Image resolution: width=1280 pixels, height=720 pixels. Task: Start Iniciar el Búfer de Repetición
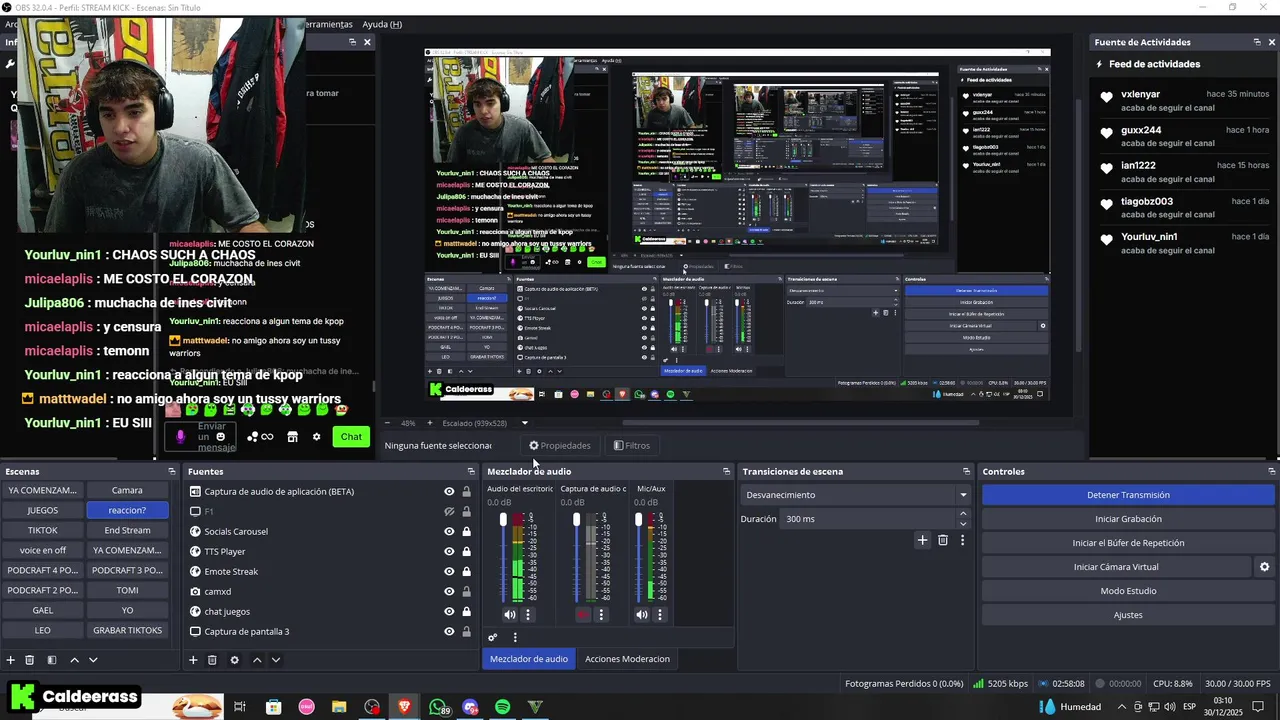(1128, 543)
